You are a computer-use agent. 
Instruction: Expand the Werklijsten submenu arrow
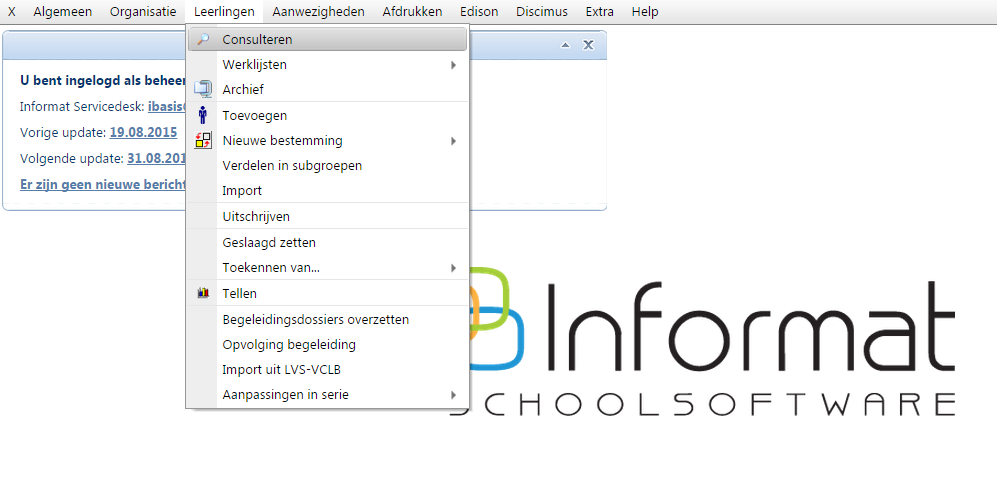453,65
